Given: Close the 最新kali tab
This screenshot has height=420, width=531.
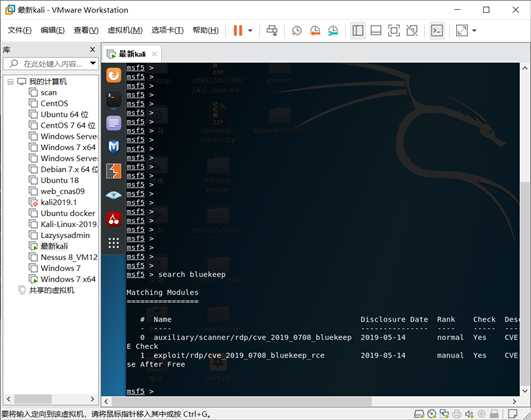Looking at the screenshot, I should pyautogui.click(x=155, y=54).
